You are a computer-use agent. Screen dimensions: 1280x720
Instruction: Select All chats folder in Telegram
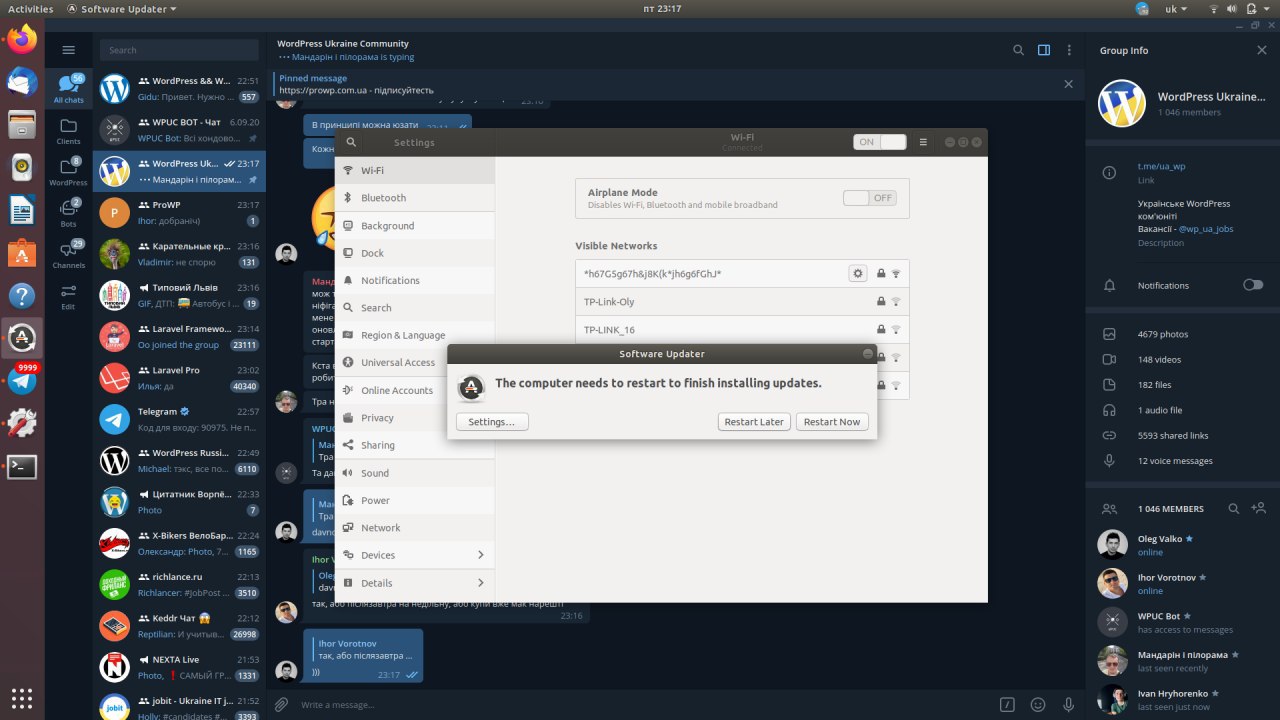point(68,89)
